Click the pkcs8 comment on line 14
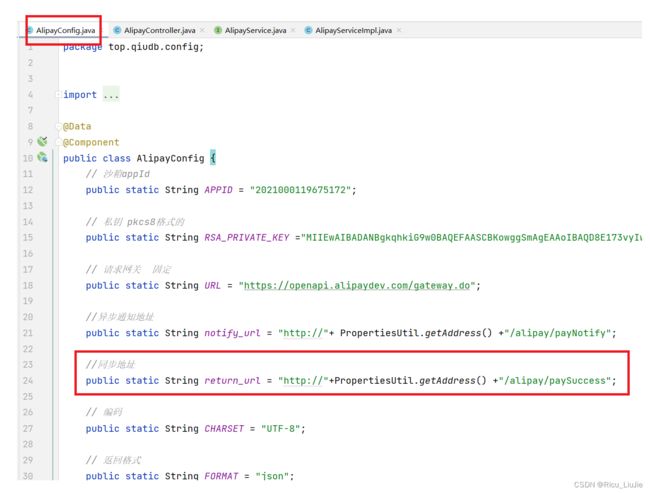650x493 pixels. point(135,222)
